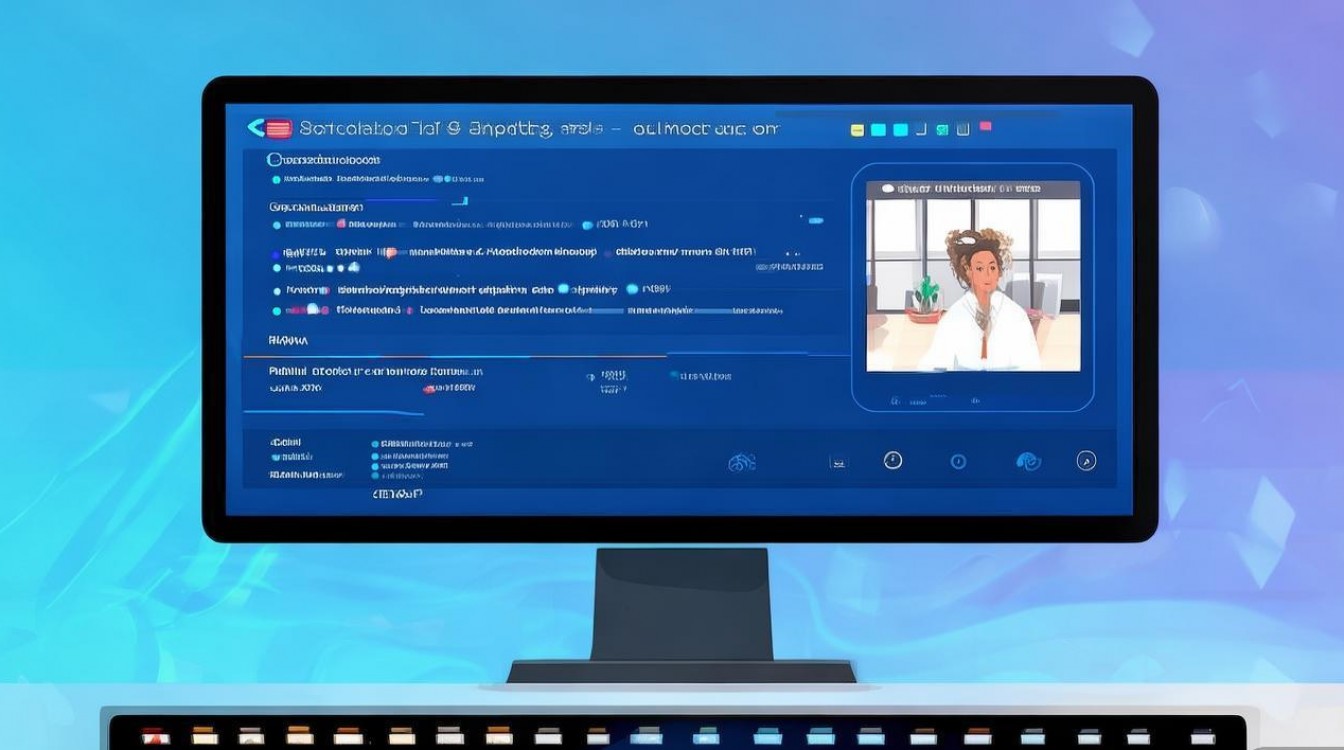Click the small picture icon in the bottom bar
Image resolution: width=1344 pixels, height=750 pixels.
pos(838,463)
